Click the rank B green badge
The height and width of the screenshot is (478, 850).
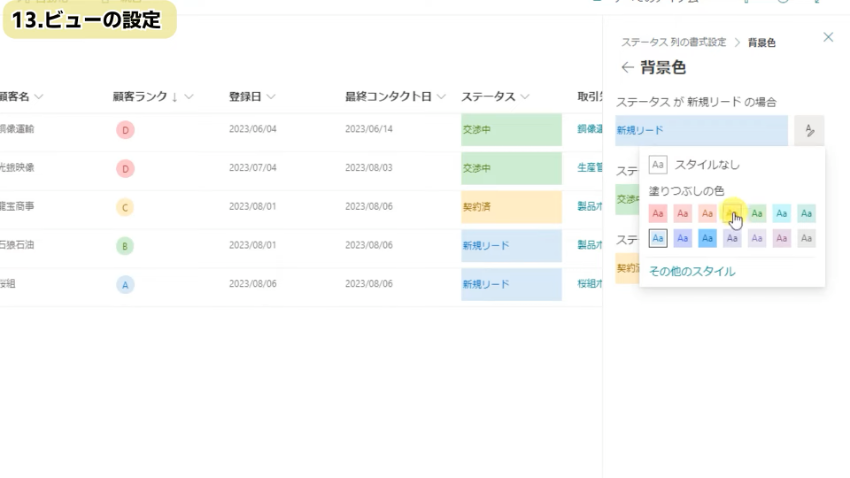125,245
